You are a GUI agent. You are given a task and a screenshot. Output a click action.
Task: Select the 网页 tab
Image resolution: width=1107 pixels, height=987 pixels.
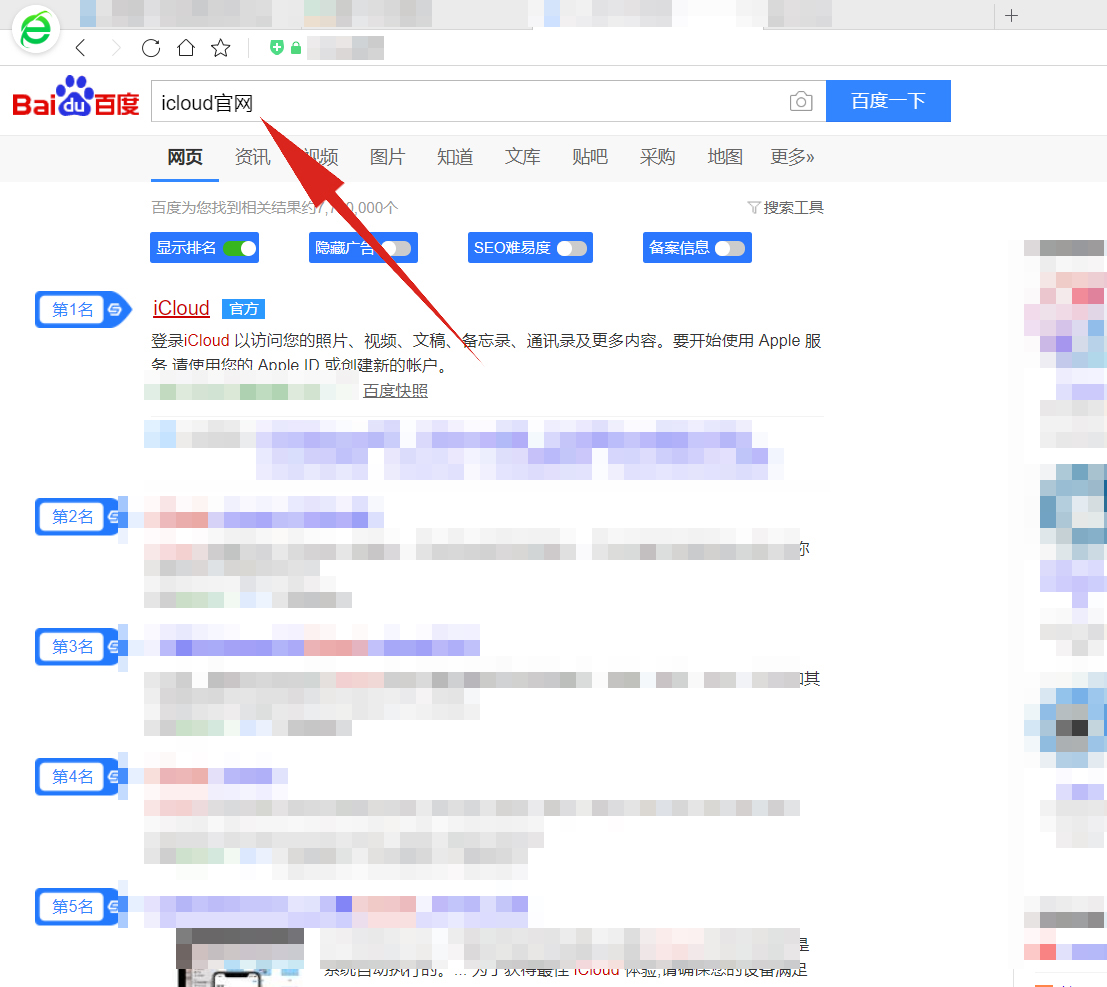pos(185,157)
